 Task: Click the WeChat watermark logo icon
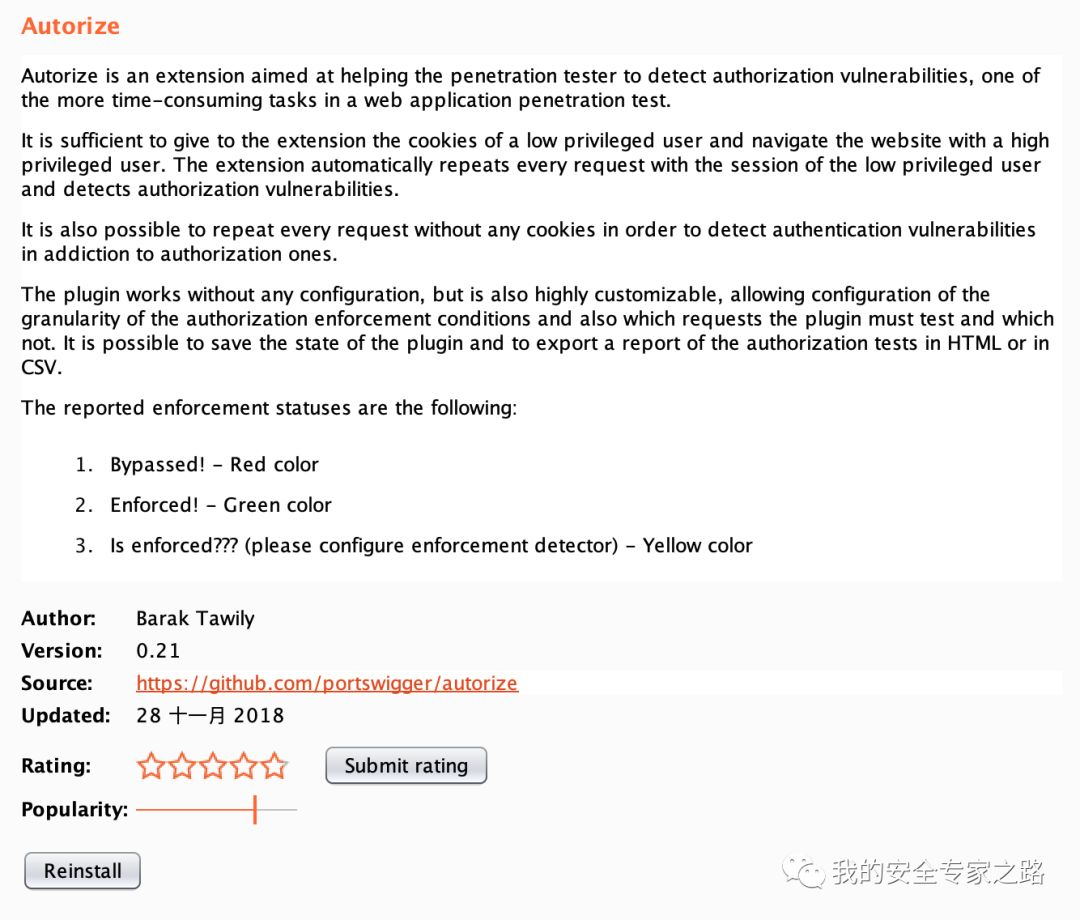click(x=803, y=872)
